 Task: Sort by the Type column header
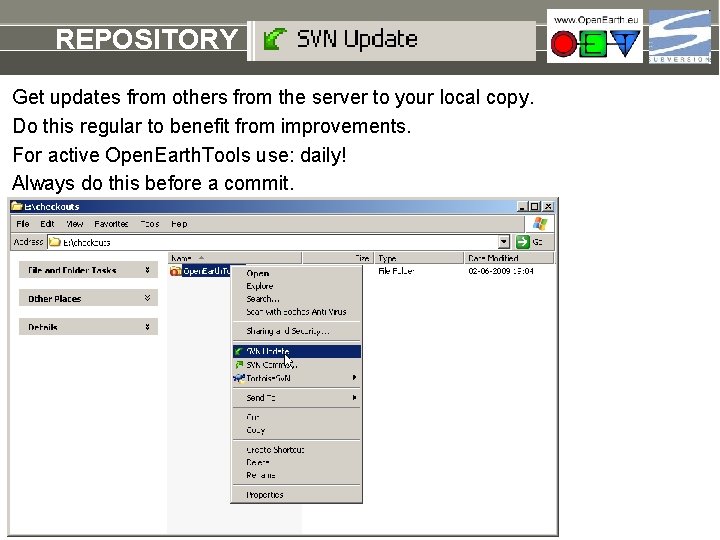(x=419, y=258)
